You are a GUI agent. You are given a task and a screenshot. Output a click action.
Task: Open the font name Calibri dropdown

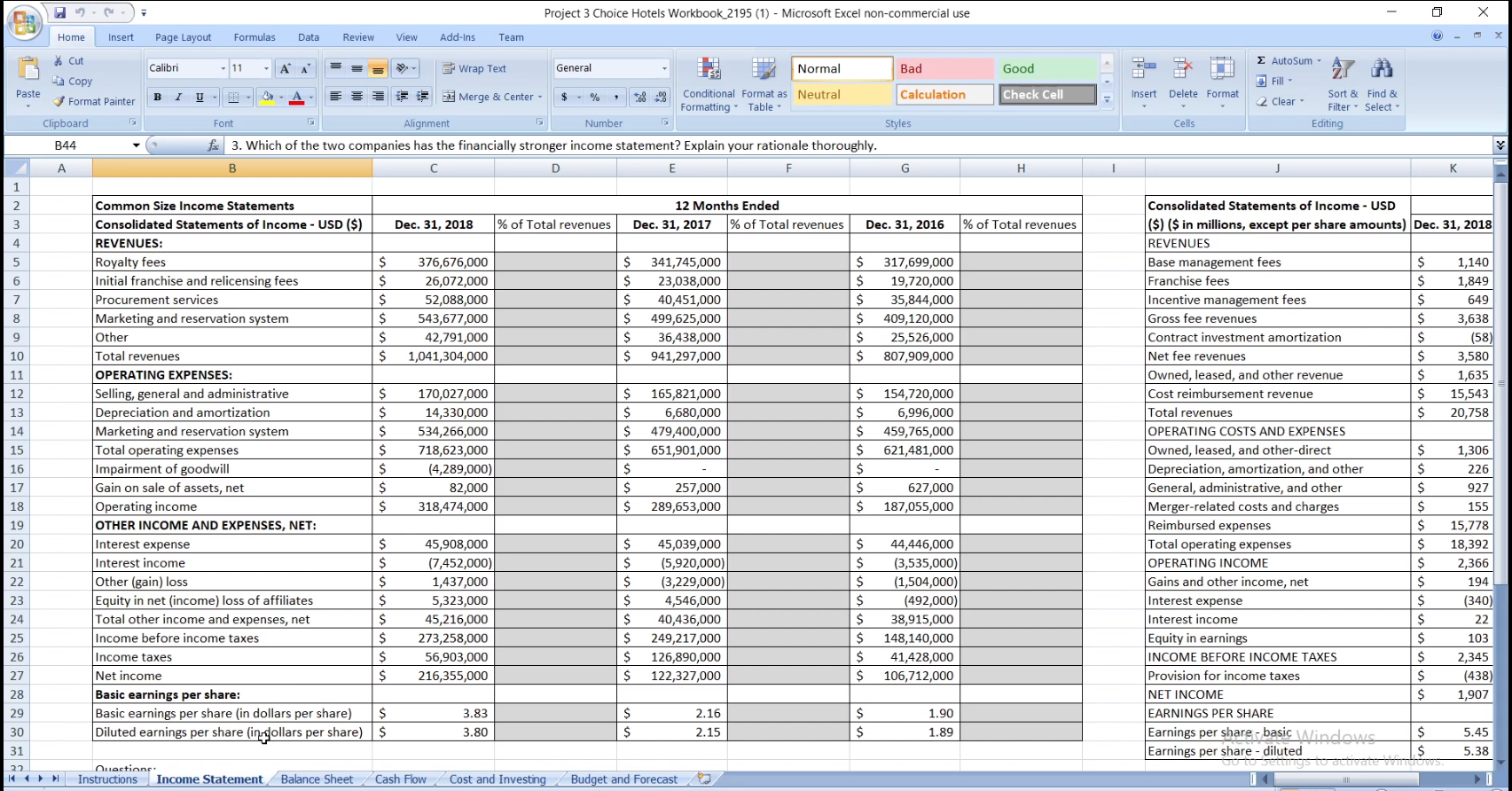coord(223,68)
